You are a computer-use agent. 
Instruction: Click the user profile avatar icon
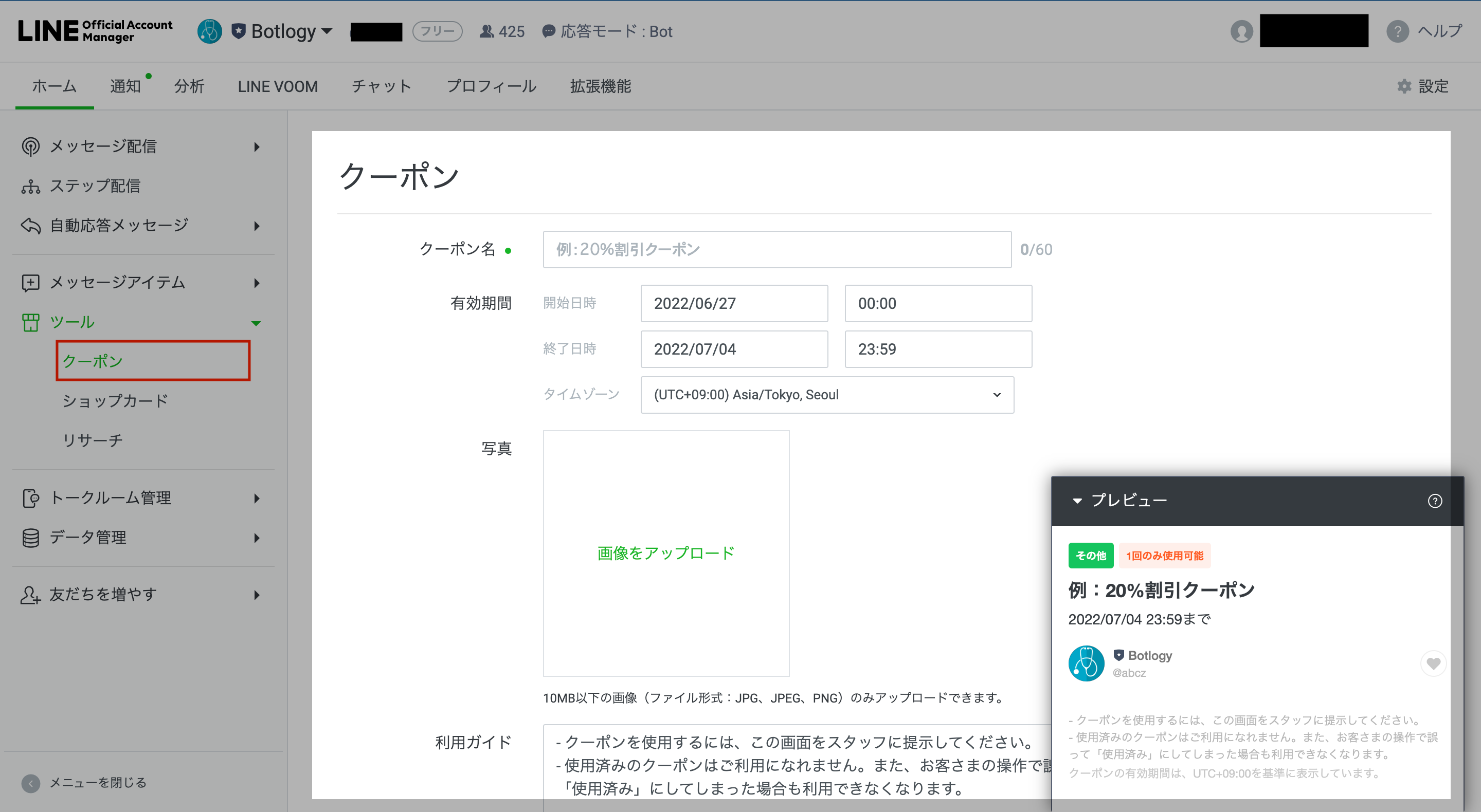pos(1241,32)
